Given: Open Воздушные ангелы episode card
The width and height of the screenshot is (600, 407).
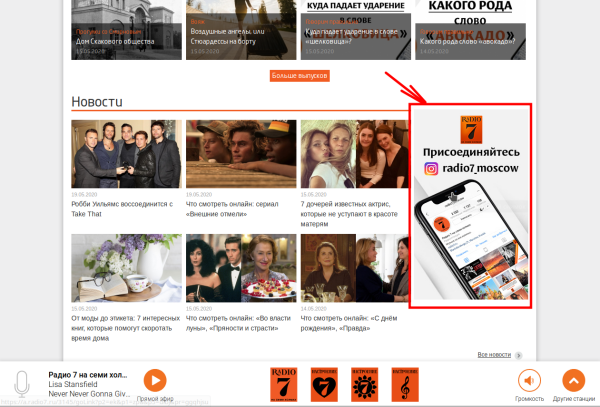Looking at the screenshot, I should coord(241,30).
